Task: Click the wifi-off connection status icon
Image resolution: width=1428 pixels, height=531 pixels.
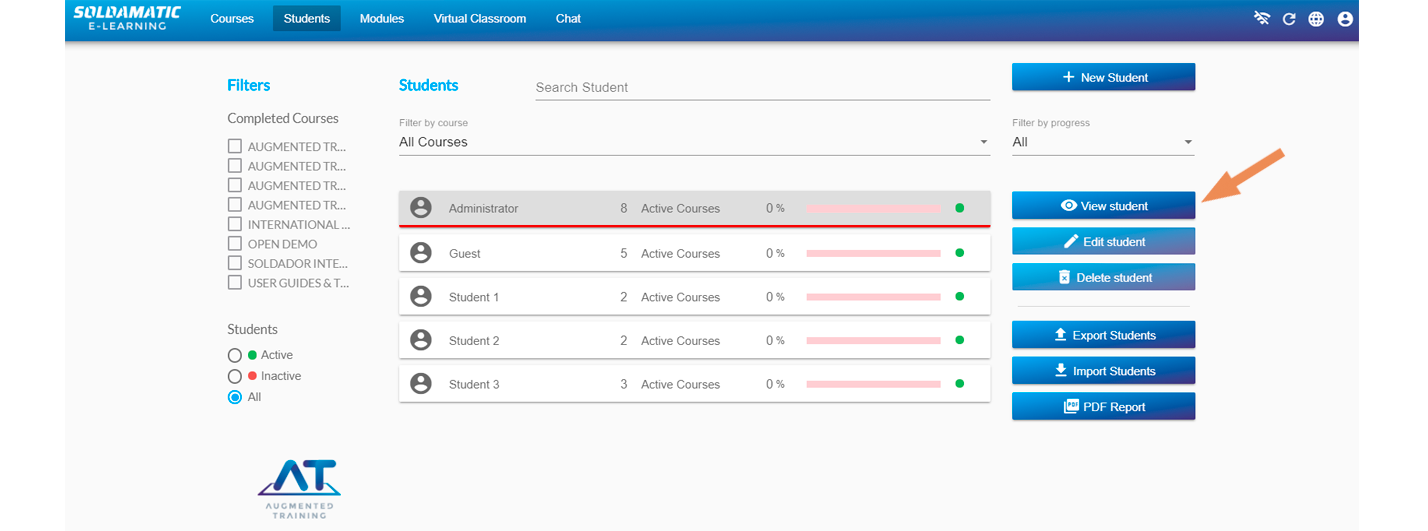Action: (x=1262, y=19)
